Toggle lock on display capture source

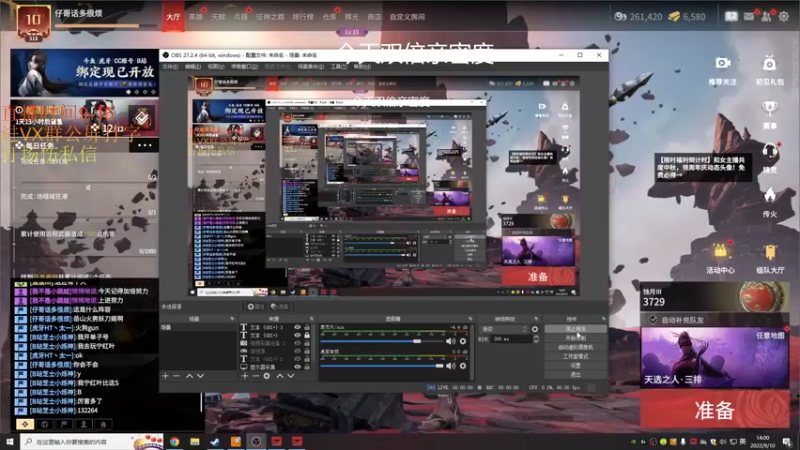(x=307, y=366)
